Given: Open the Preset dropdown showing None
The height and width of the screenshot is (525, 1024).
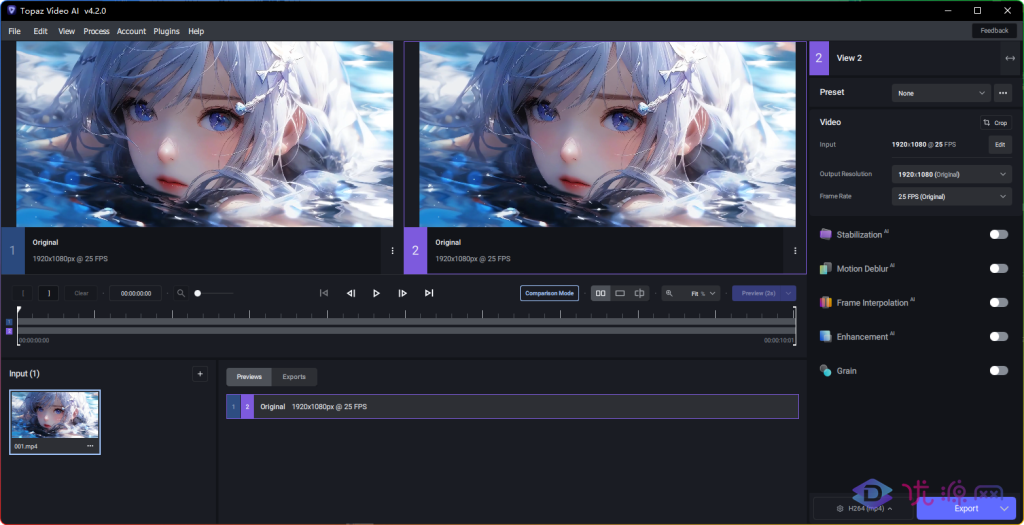Looking at the screenshot, I should click(941, 93).
